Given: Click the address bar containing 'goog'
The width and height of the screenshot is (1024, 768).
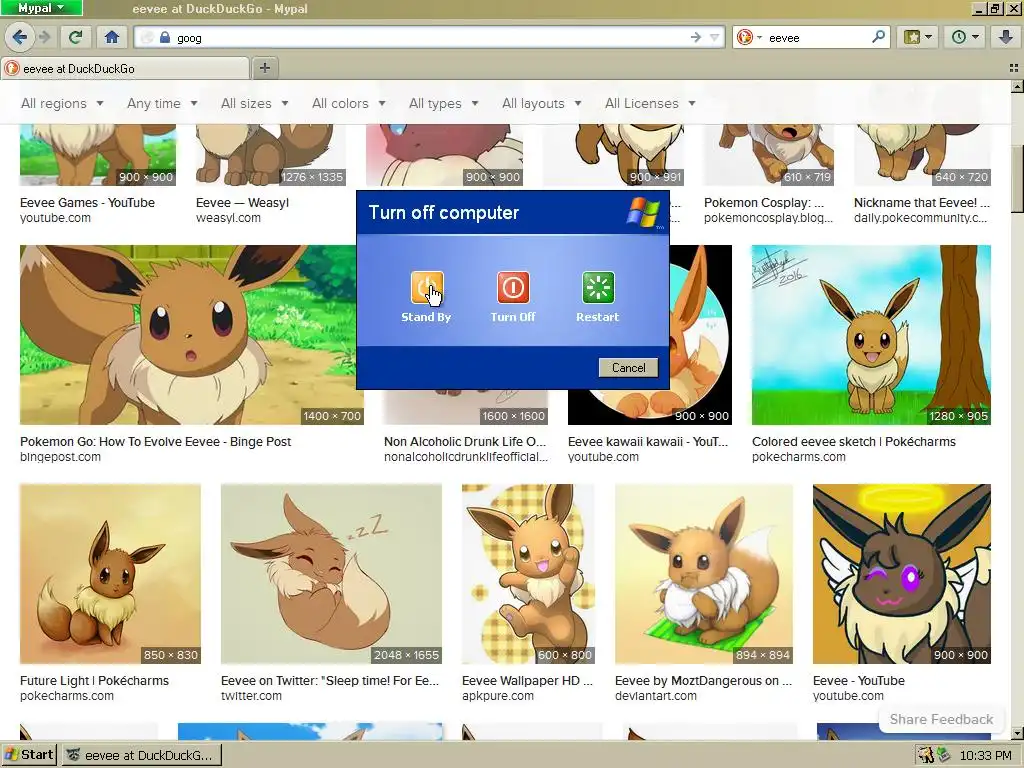Looking at the screenshot, I should click(x=430, y=38).
